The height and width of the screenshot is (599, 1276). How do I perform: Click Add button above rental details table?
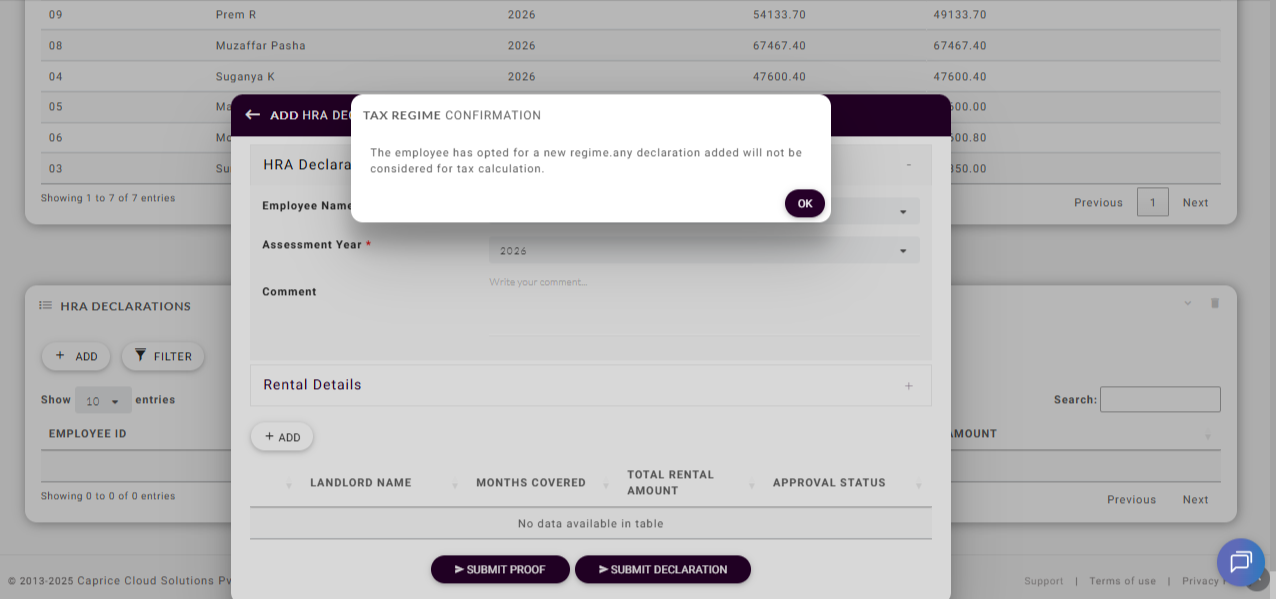(282, 437)
